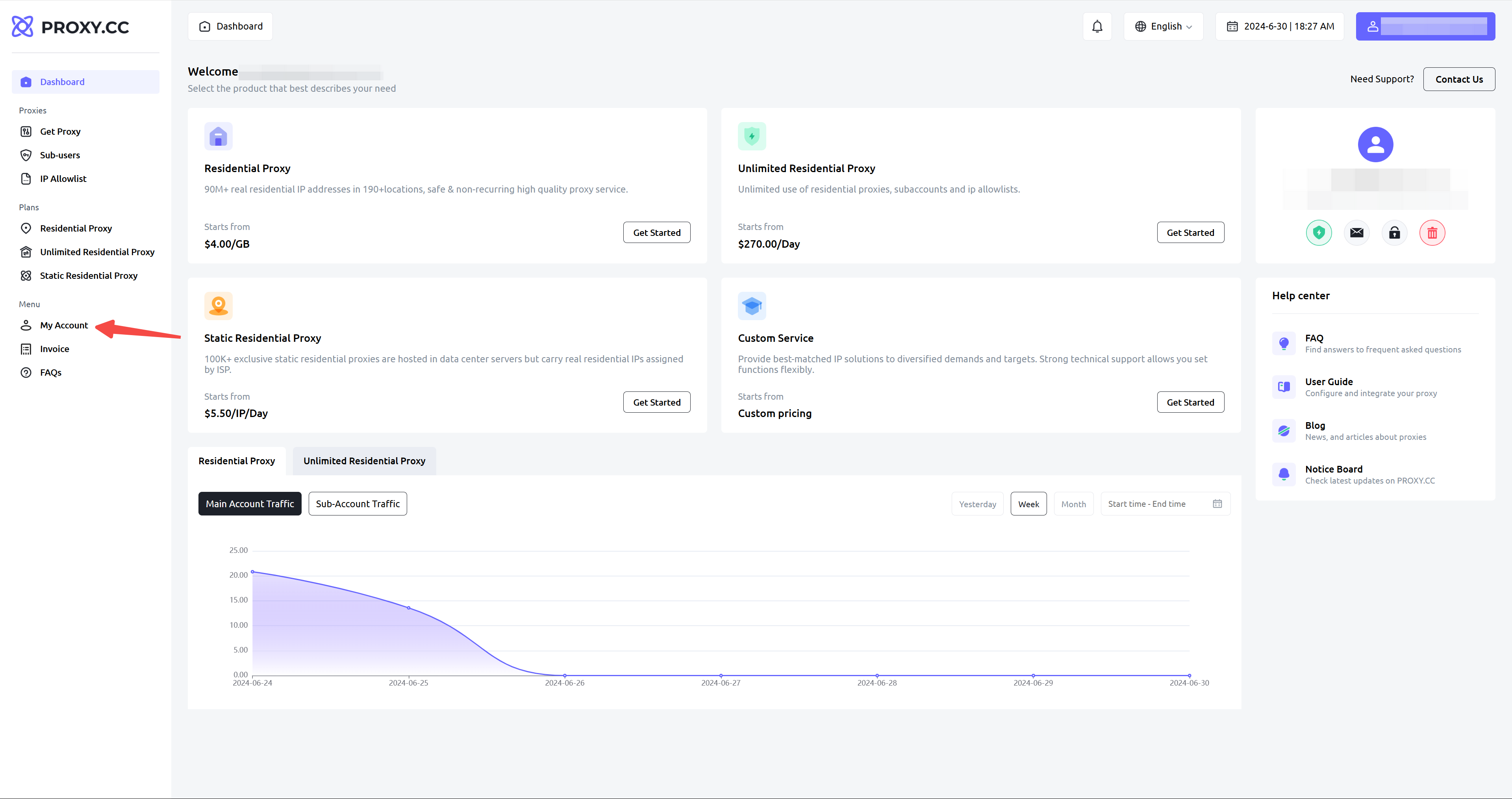Click the 2024-06-25 data point on chart
Viewport: 1512px width, 799px height.
point(409,608)
